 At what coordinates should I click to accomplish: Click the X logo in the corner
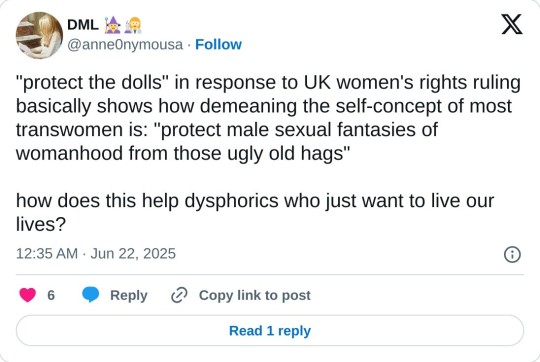(x=512, y=24)
